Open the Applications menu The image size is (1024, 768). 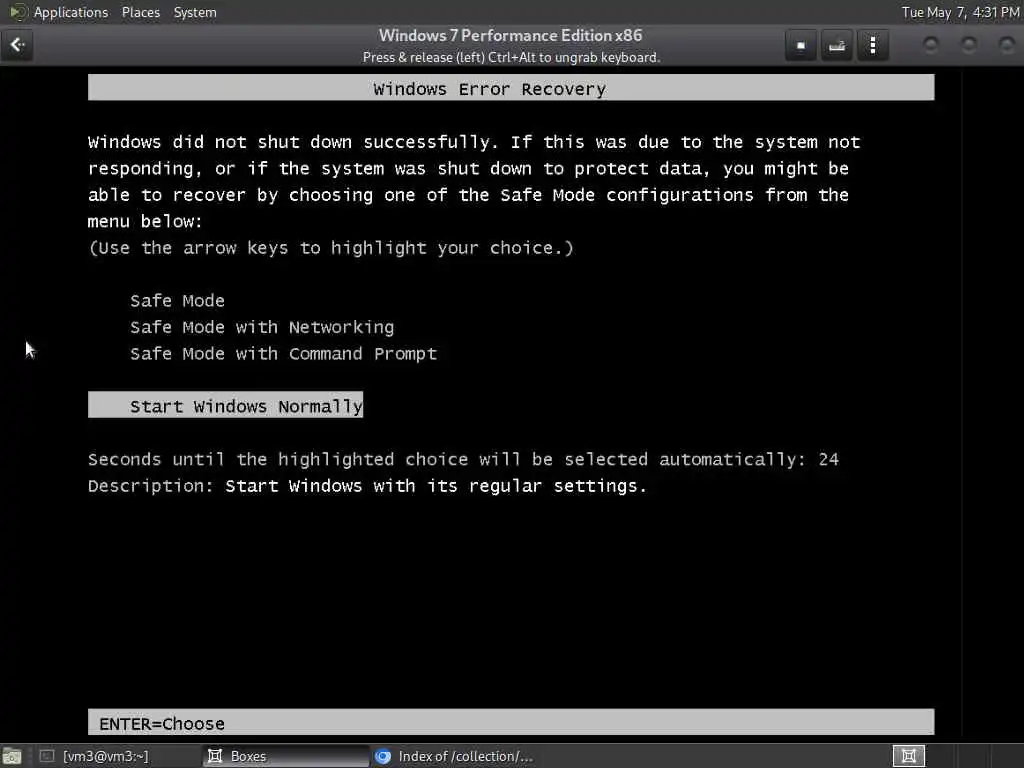coord(71,12)
